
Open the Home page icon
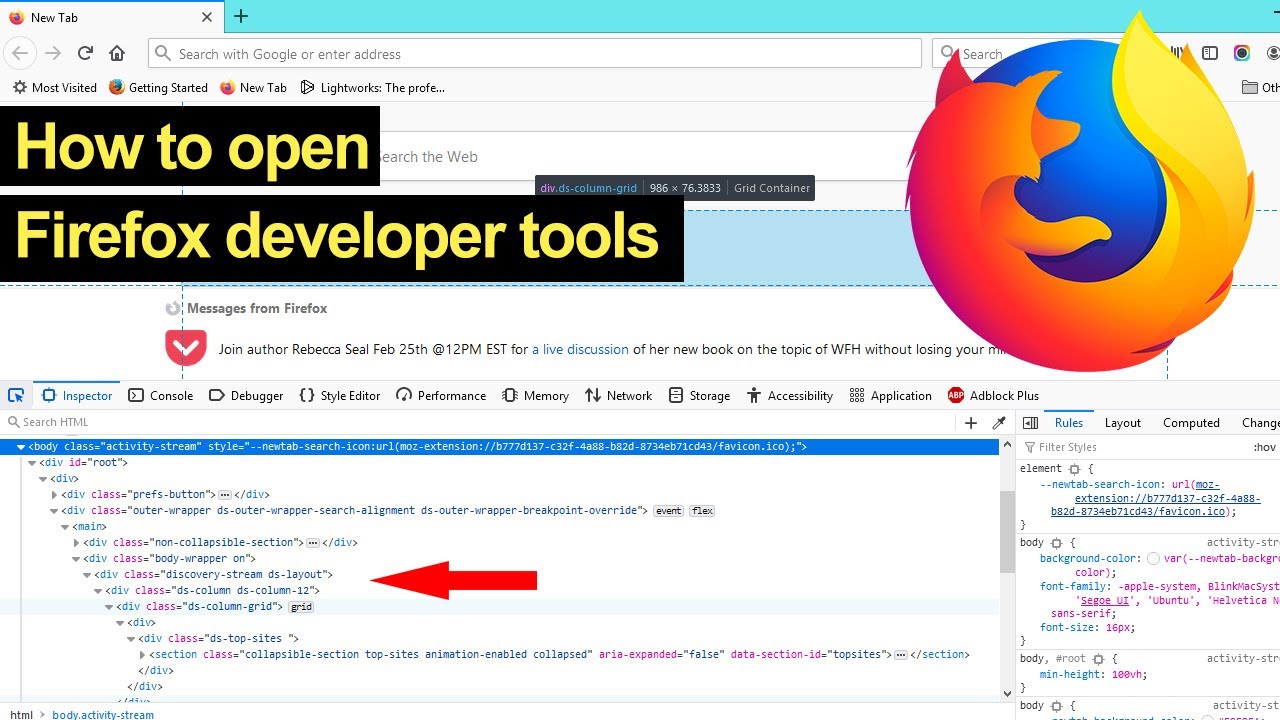pos(117,53)
